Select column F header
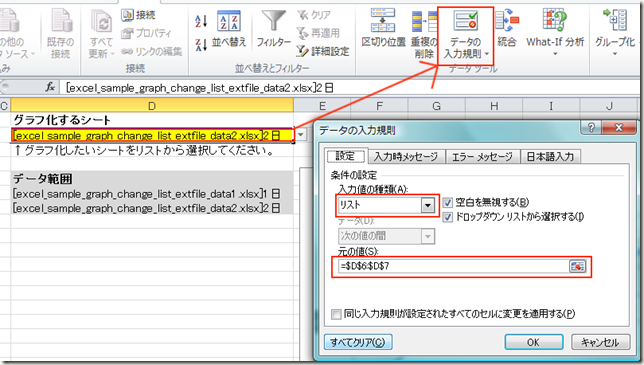Image resolution: width=644 pixels, height=365 pixels. [379, 106]
